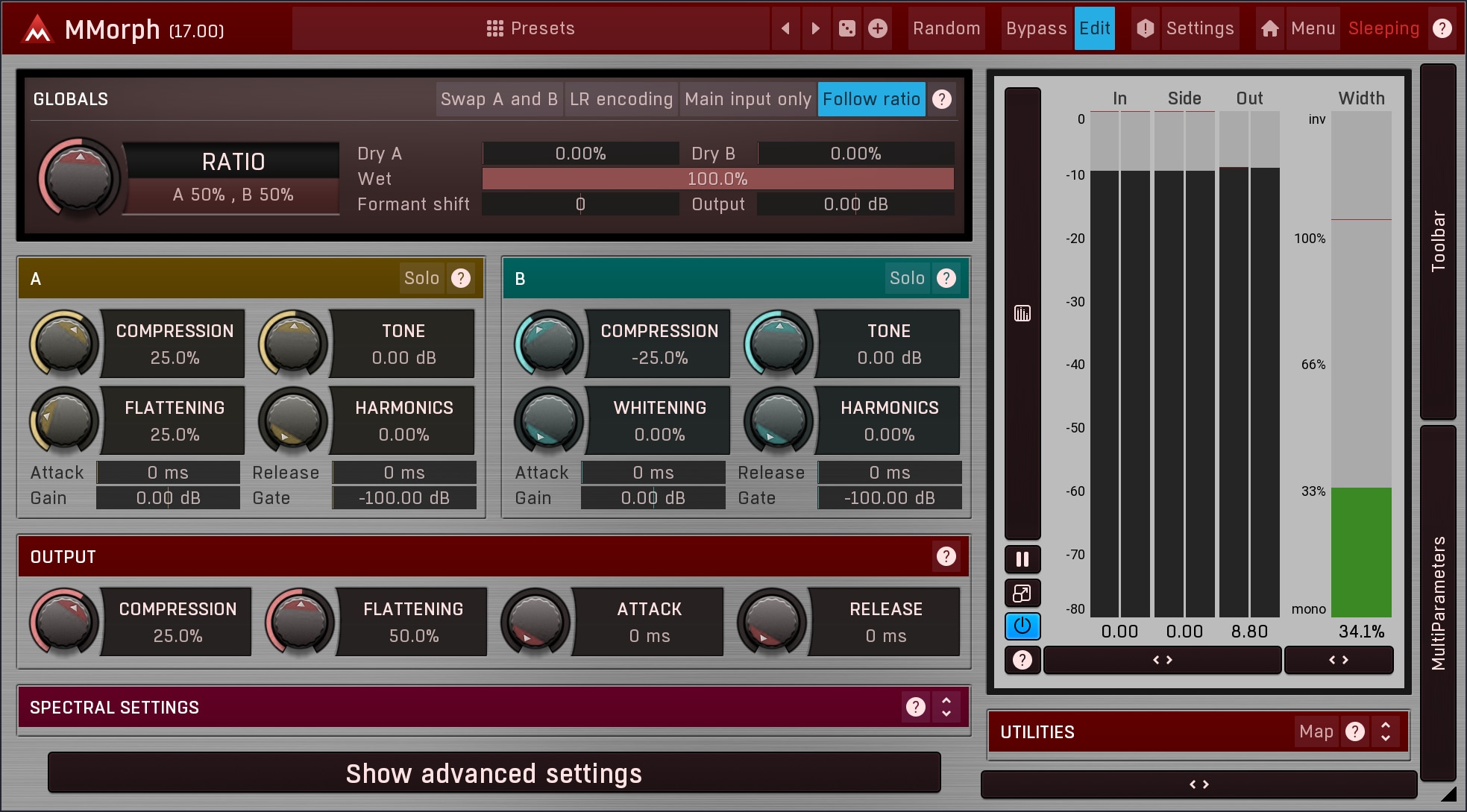Open the Toolbar side tab
1467x812 pixels.
[1438, 241]
